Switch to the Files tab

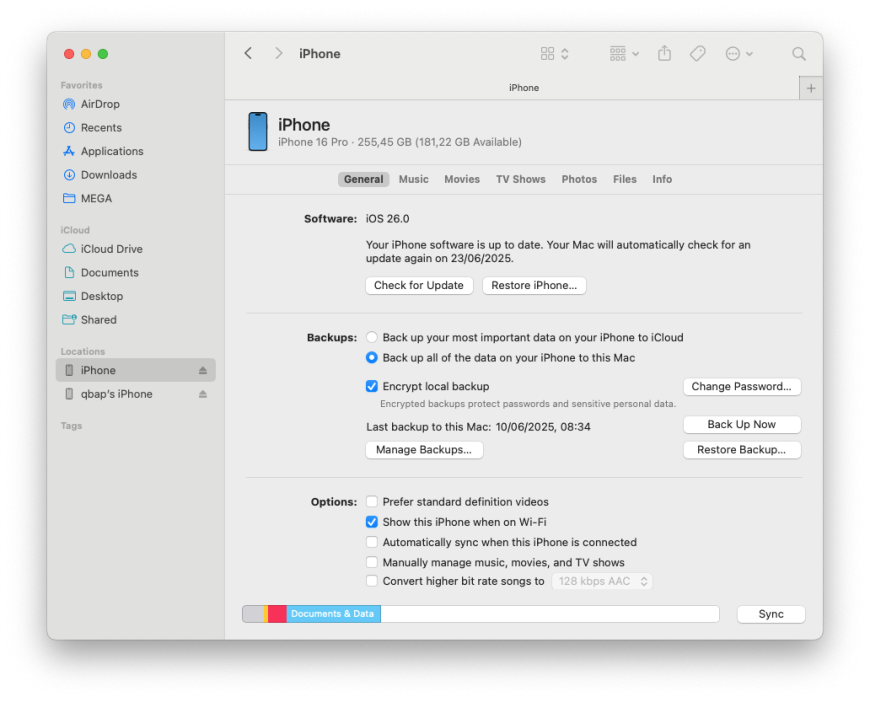coord(624,179)
